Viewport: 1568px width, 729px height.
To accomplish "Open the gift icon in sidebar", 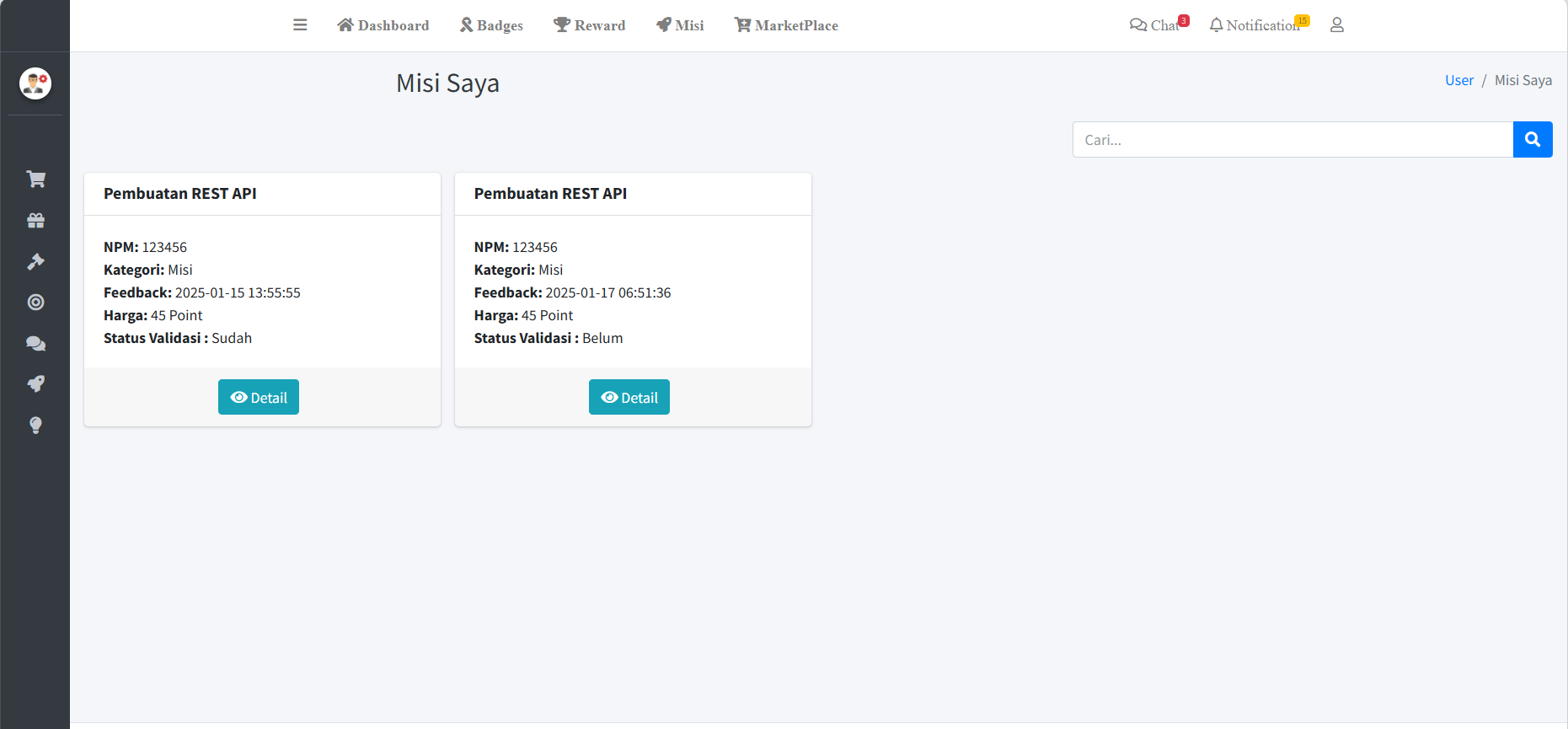I will [x=35, y=221].
